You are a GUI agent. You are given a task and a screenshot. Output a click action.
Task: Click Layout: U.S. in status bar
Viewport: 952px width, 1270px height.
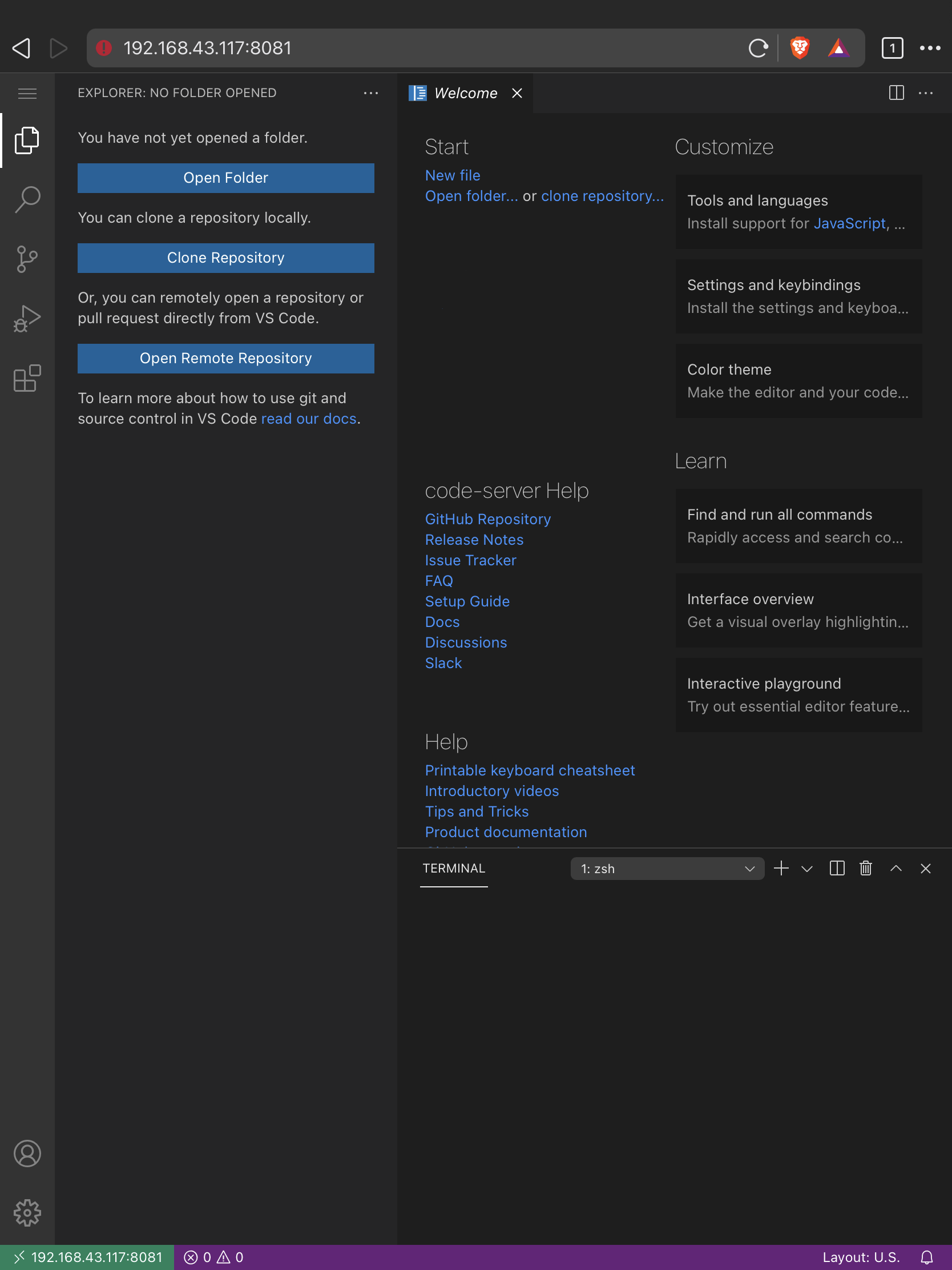[861, 1257]
